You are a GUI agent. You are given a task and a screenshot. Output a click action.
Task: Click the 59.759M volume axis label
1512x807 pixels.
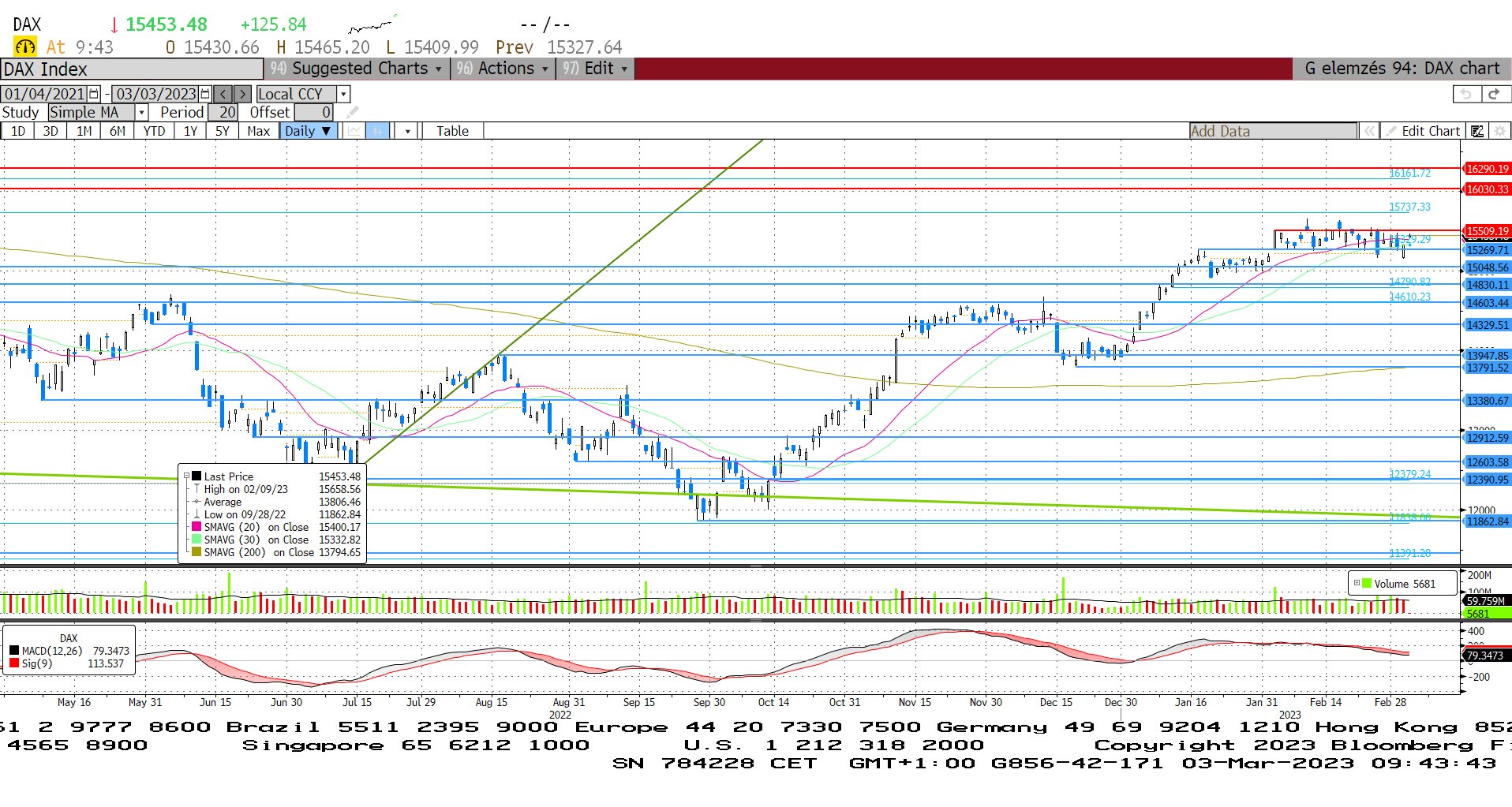click(x=1487, y=601)
